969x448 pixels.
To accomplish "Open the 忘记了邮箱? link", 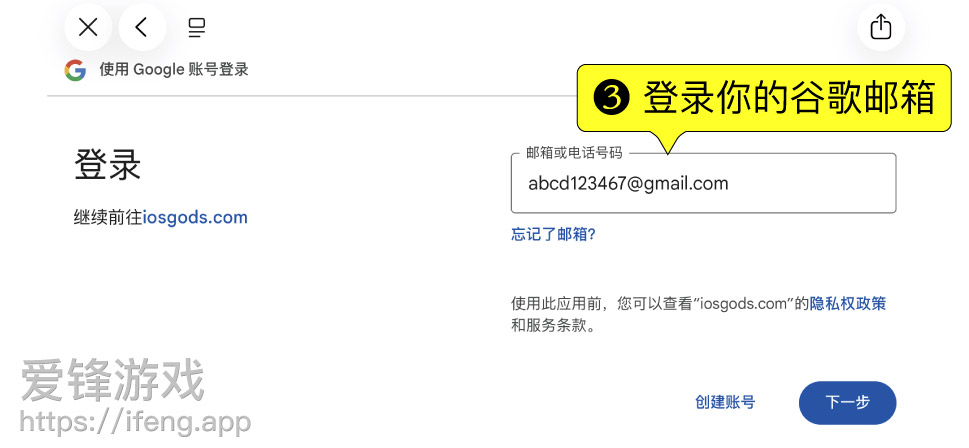I will click(x=553, y=234).
